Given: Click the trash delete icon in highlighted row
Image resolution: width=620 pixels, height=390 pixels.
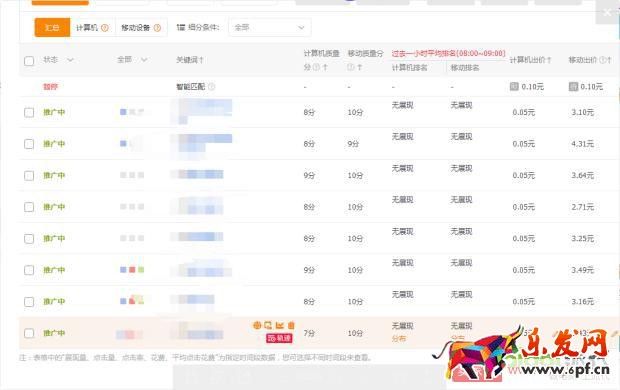Looking at the screenshot, I should click(x=291, y=325).
